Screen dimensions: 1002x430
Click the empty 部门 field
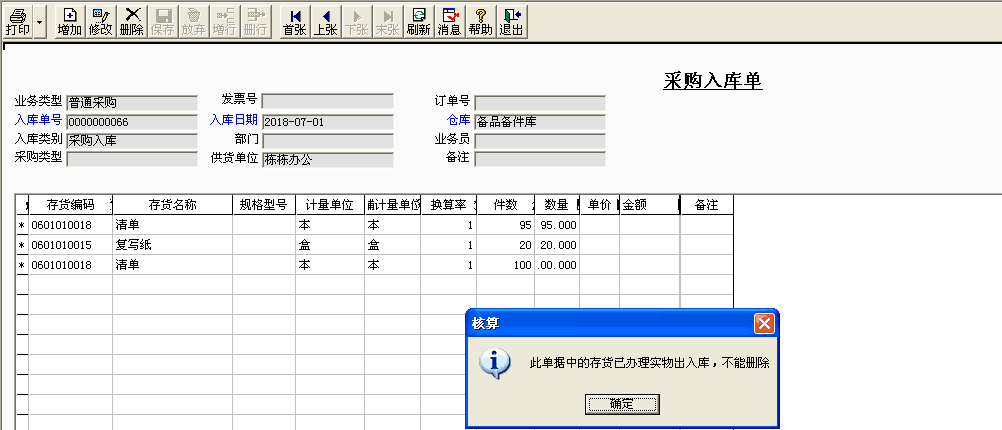(x=328, y=141)
